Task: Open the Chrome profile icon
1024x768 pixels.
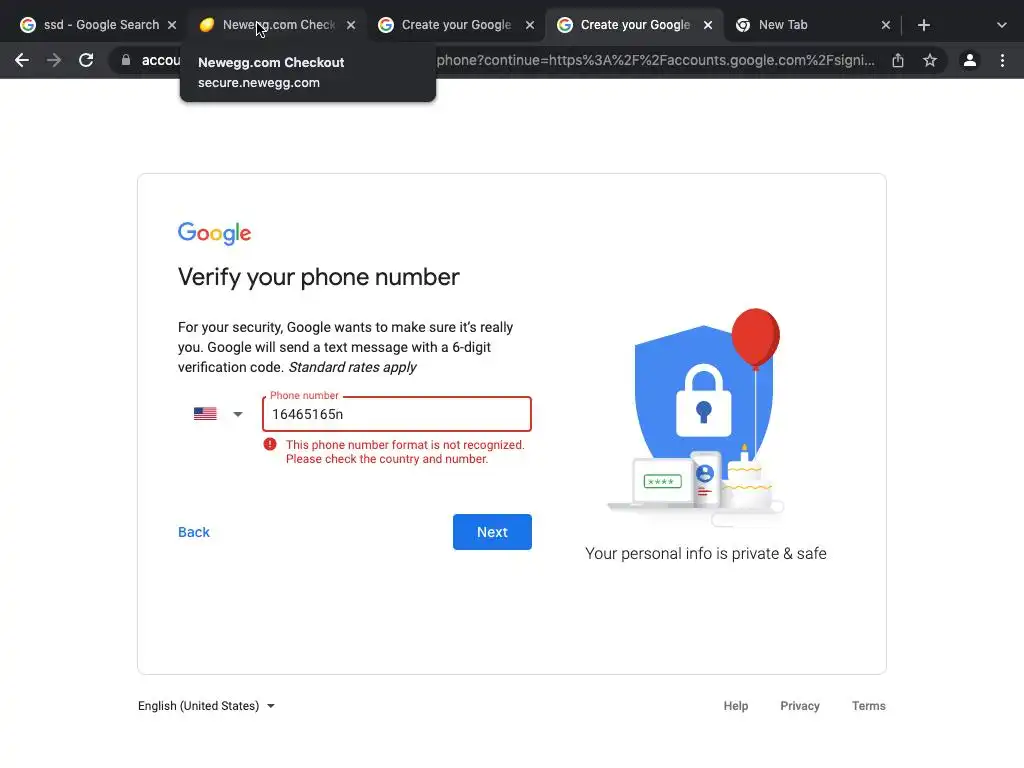Action: pos(970,60)
